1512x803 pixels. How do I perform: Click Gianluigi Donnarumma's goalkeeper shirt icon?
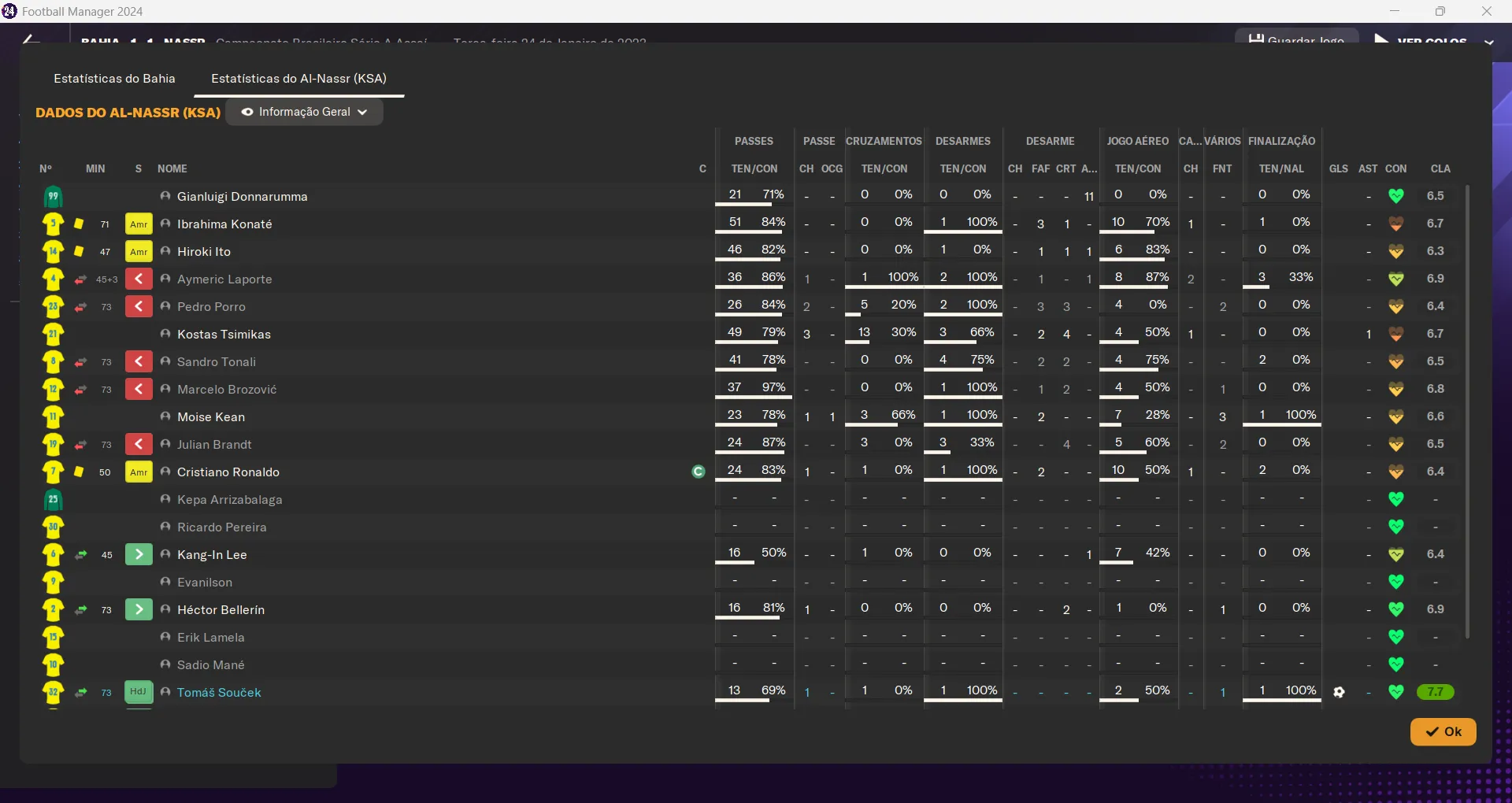pos(53,196)
